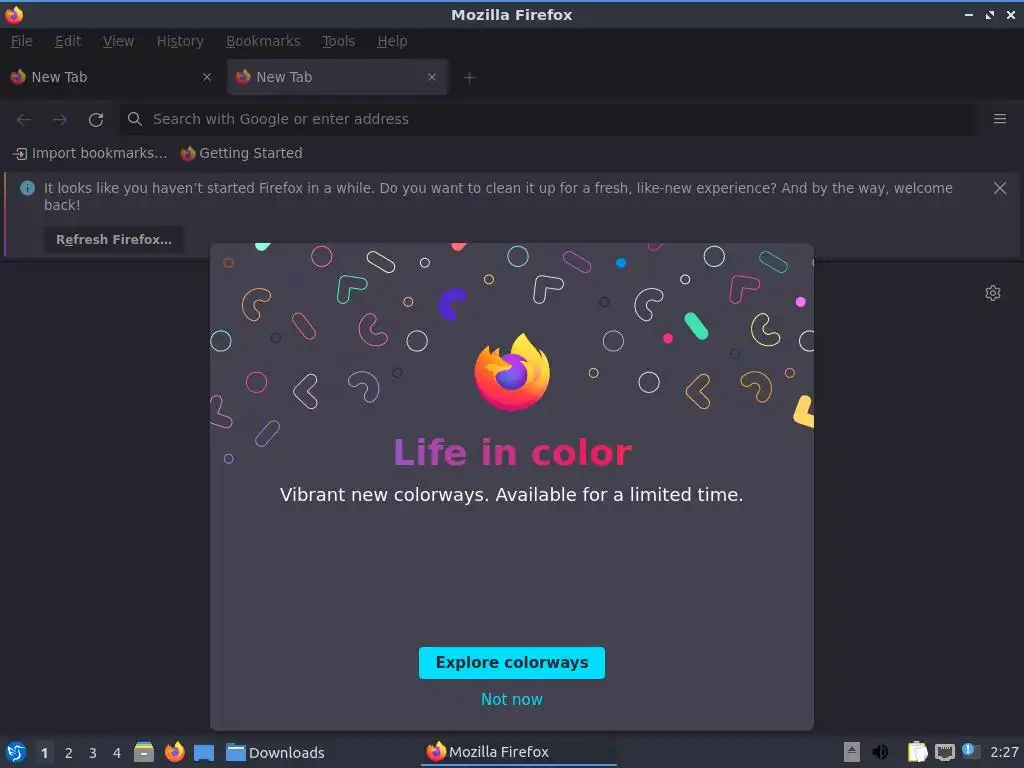Switch to workspace 2
This screenshot has width=1024, height=768.
point(69,753)
